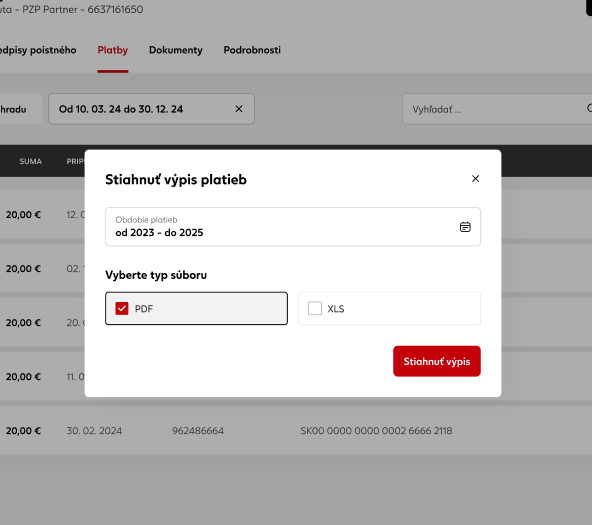Select the IBAN SK00 0000 0000 0002 6666 2118
This screenshot has height=525, width=592.
pos(376,431)
